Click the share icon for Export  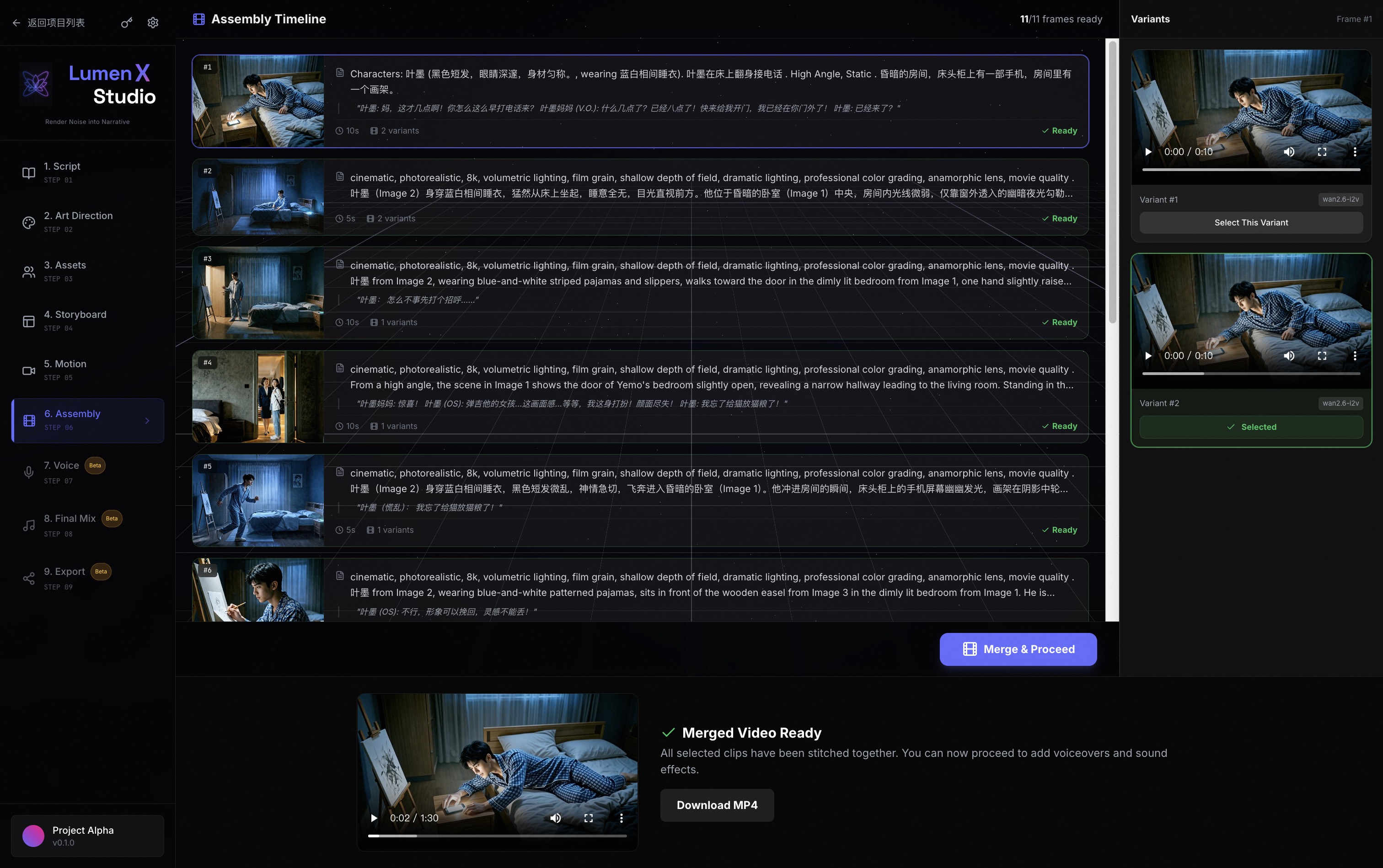coord(29,578)
